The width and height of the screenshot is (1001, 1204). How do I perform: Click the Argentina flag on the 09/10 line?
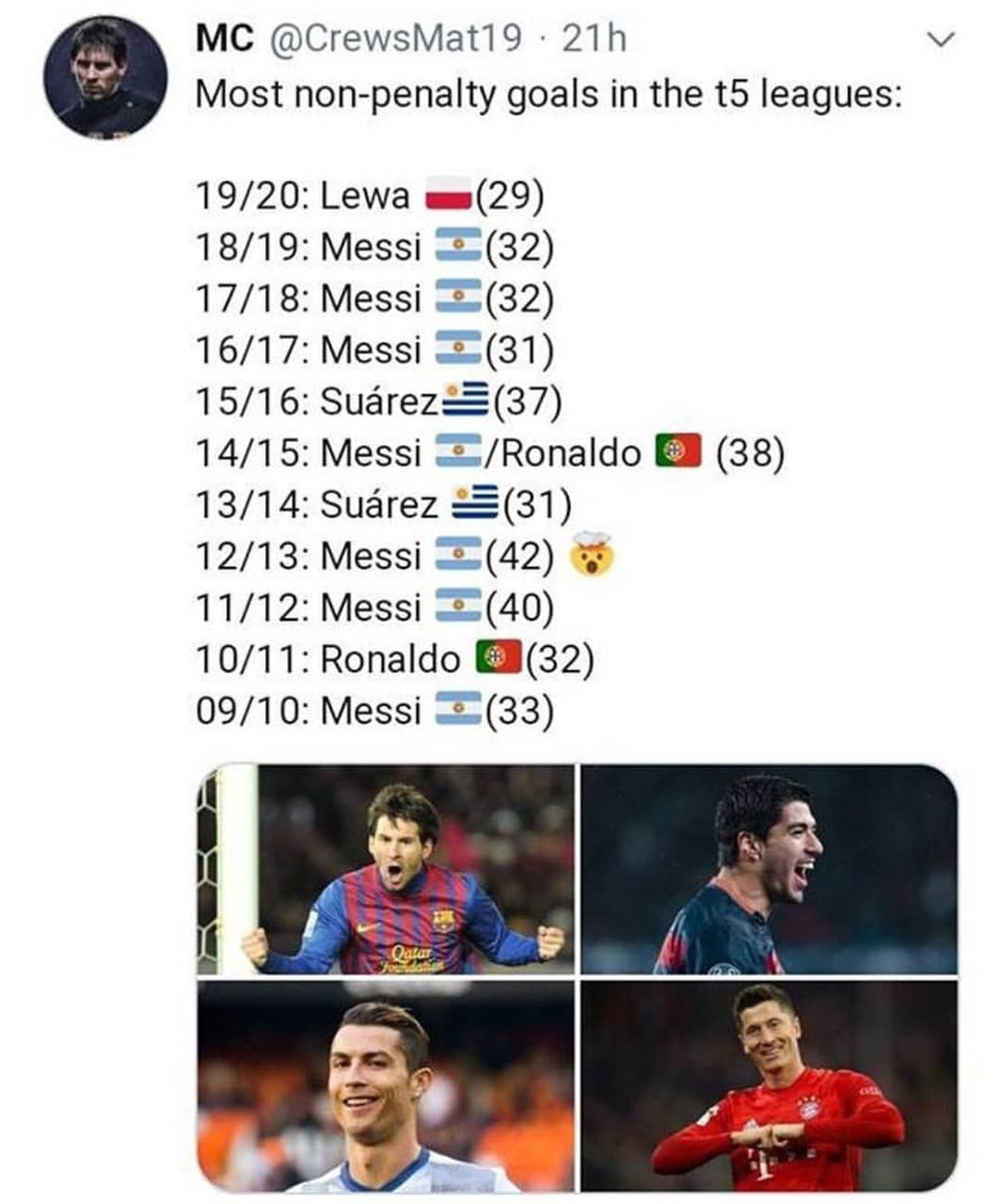(458, 709)
